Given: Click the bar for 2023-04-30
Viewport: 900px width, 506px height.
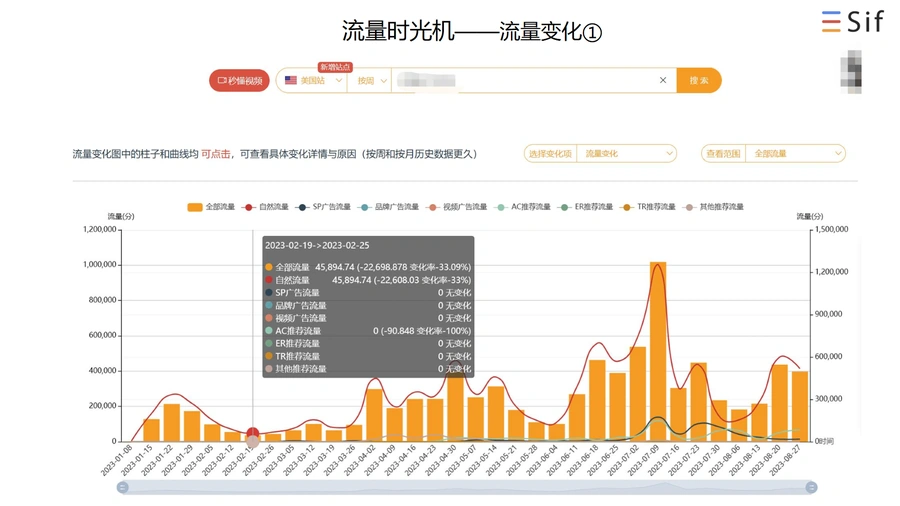Looking at the screenshot, I should coord(456,407).
